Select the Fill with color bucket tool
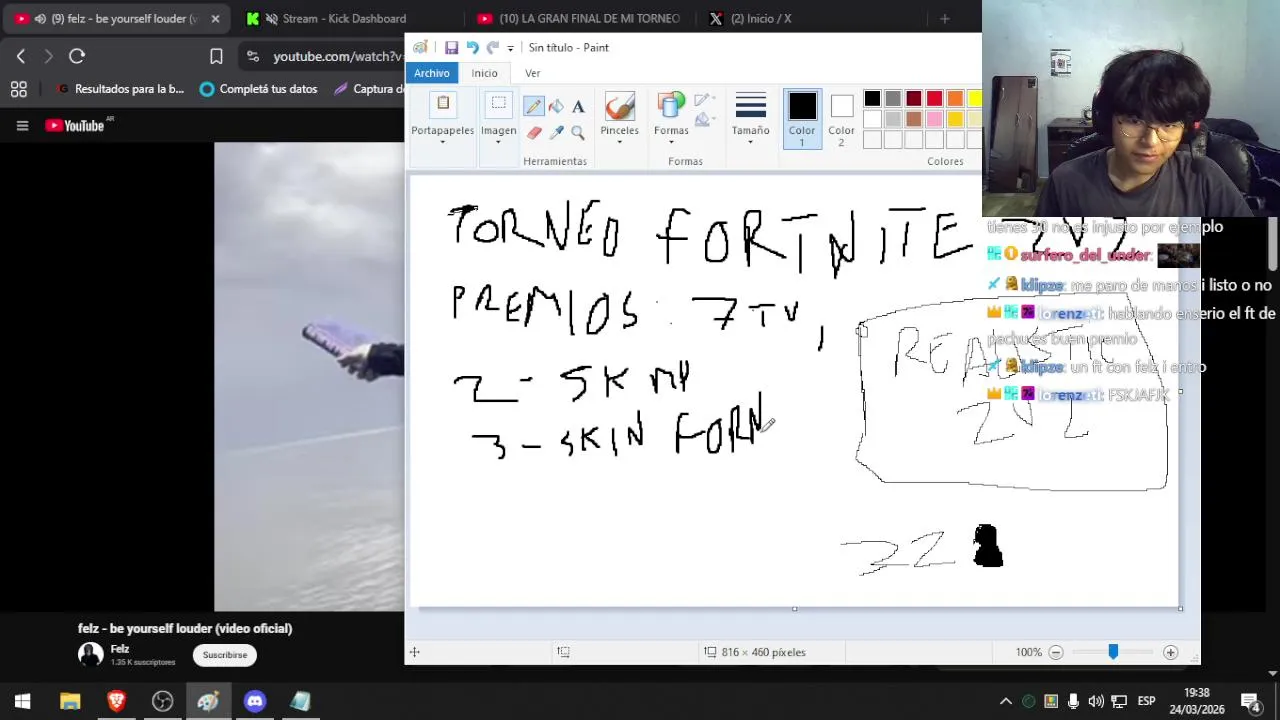 556,107
